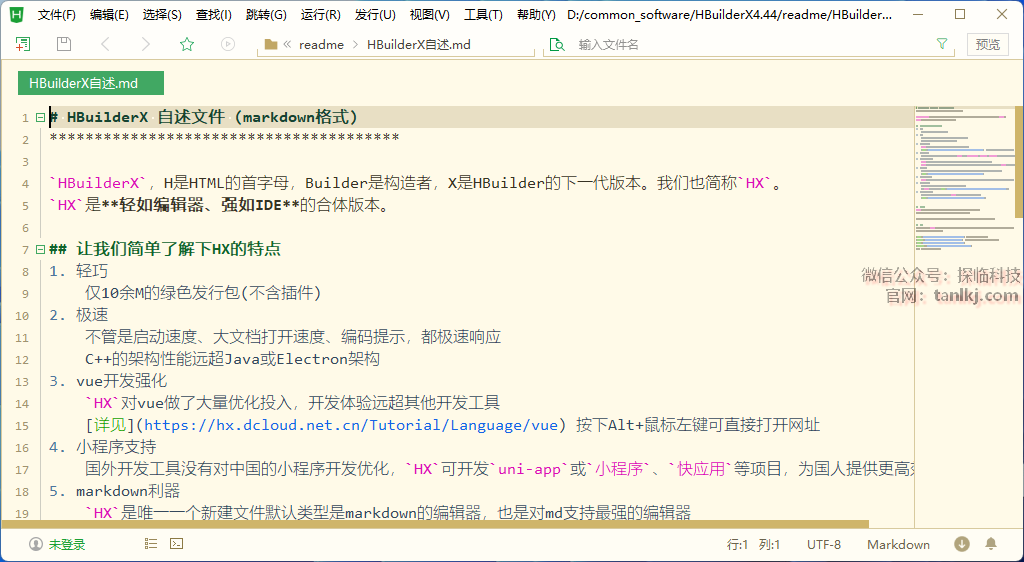Click the 预览 preview button
Image resolution: width=1024 pixels, height=562 pixels.
987,44
